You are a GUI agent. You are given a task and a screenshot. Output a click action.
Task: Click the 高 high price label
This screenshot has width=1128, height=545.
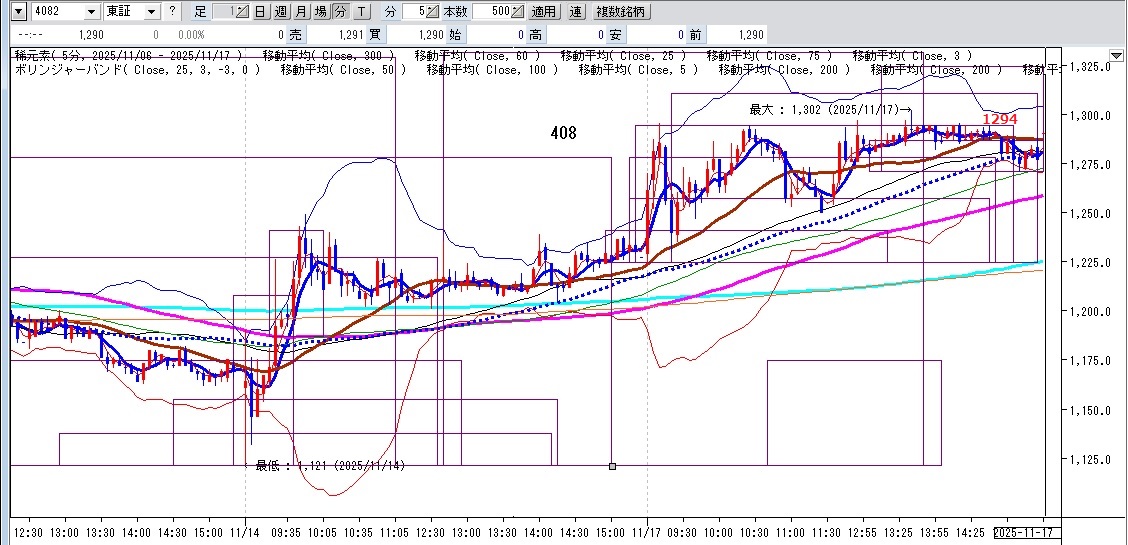(x=535, y=35)
